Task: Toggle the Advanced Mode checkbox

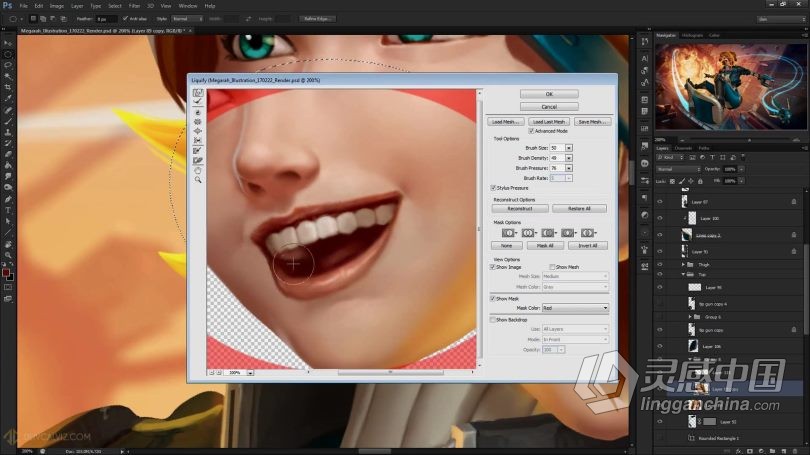Action: point(531,131)
